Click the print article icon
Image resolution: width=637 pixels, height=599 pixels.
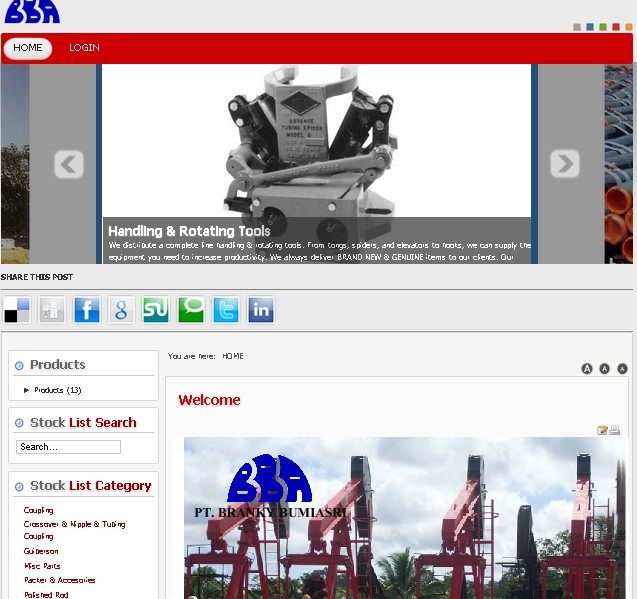point(615,430)
